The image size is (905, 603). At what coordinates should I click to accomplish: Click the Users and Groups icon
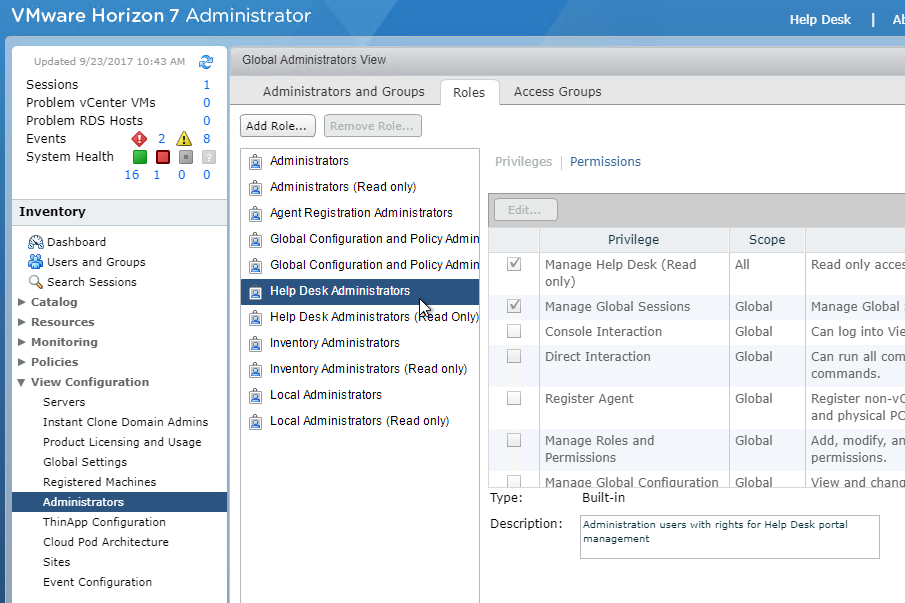(36, 262)
